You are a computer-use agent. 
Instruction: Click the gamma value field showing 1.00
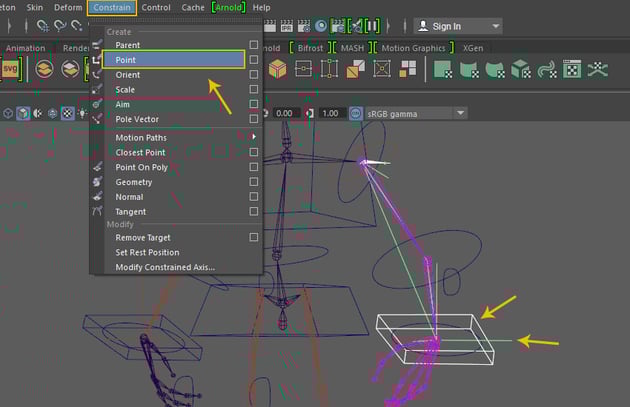(331, 113)
